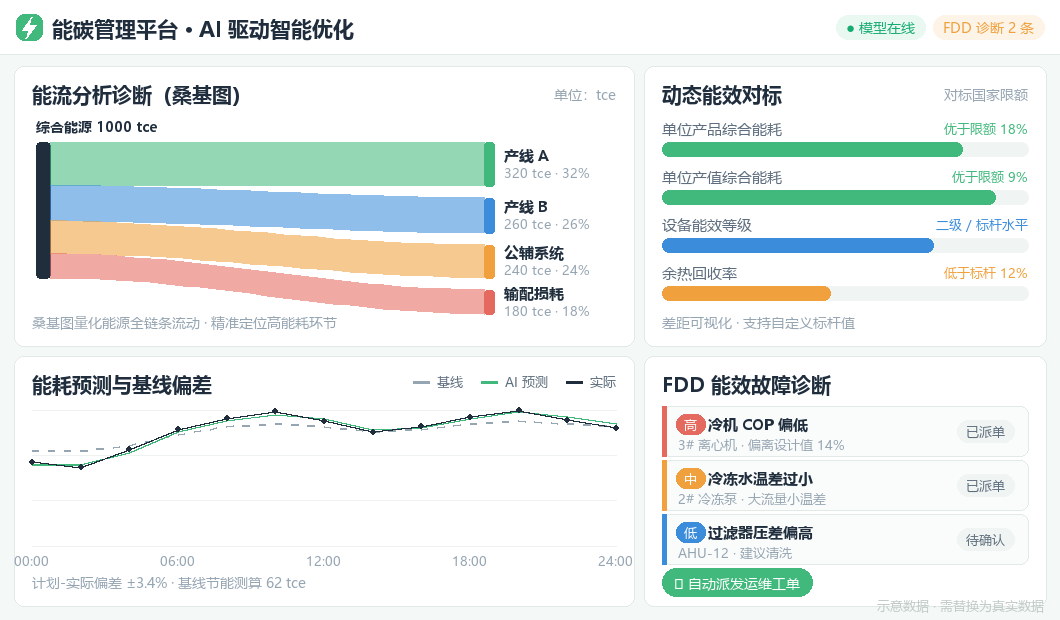
Task: Select the 冷机 COP 偏低 fault title
Action: tap(757, 425)
